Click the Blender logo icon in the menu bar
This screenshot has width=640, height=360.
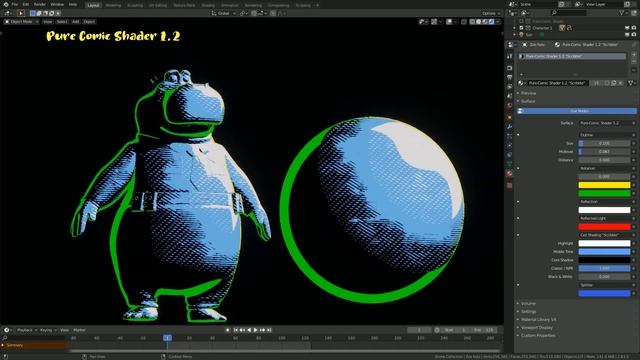(x=6, y=4)
